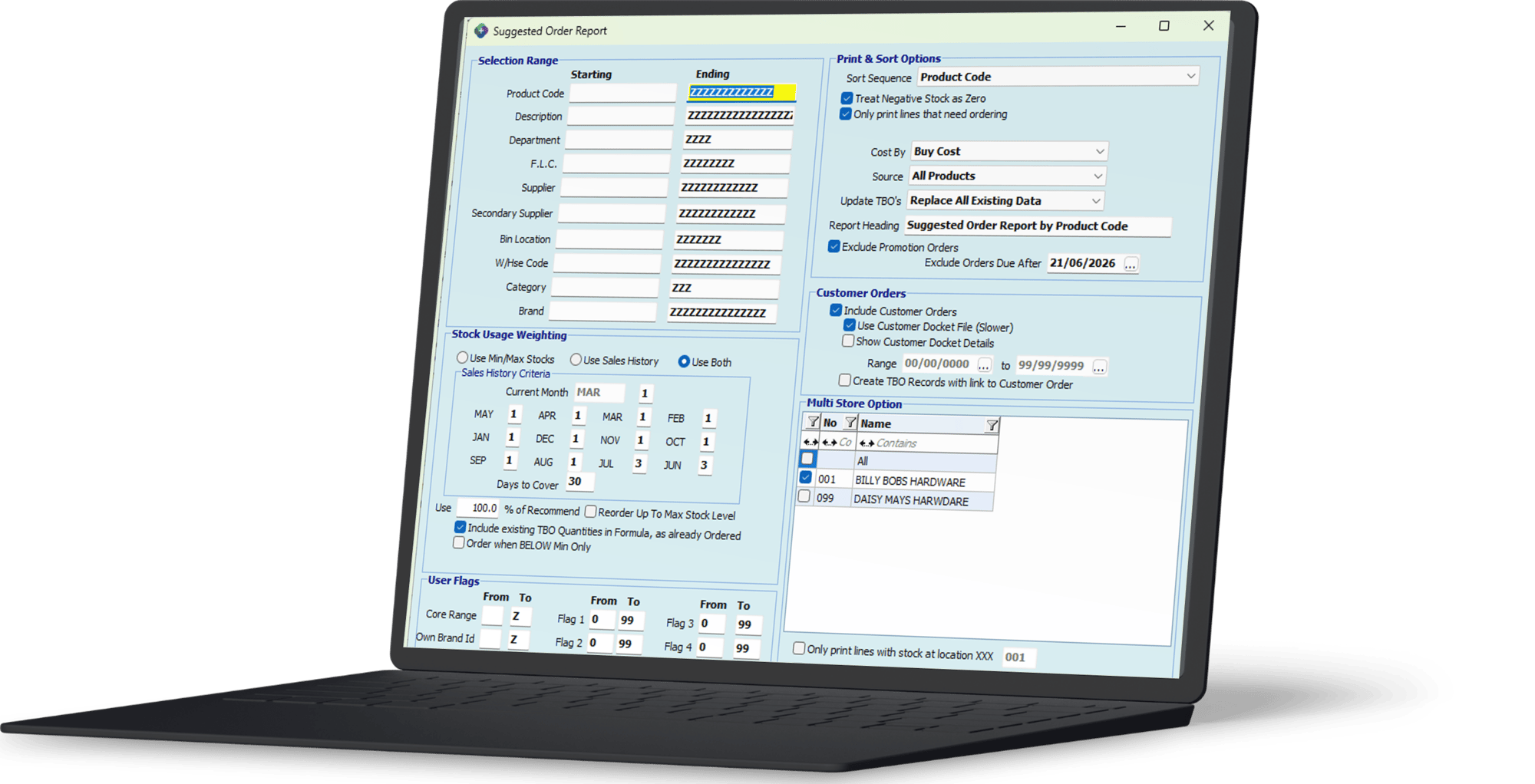The width and height of the screenshot is (1535, 784).
Task: Click the Contains operator icon under Name
Action: tap(867, 443)
